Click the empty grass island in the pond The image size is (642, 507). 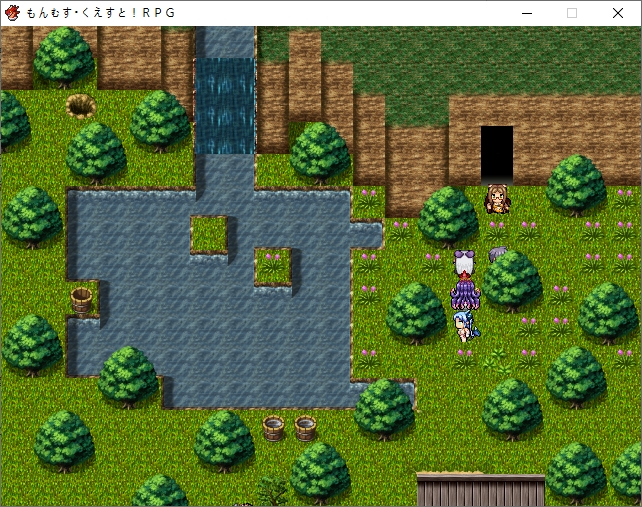tap(209, 234)
